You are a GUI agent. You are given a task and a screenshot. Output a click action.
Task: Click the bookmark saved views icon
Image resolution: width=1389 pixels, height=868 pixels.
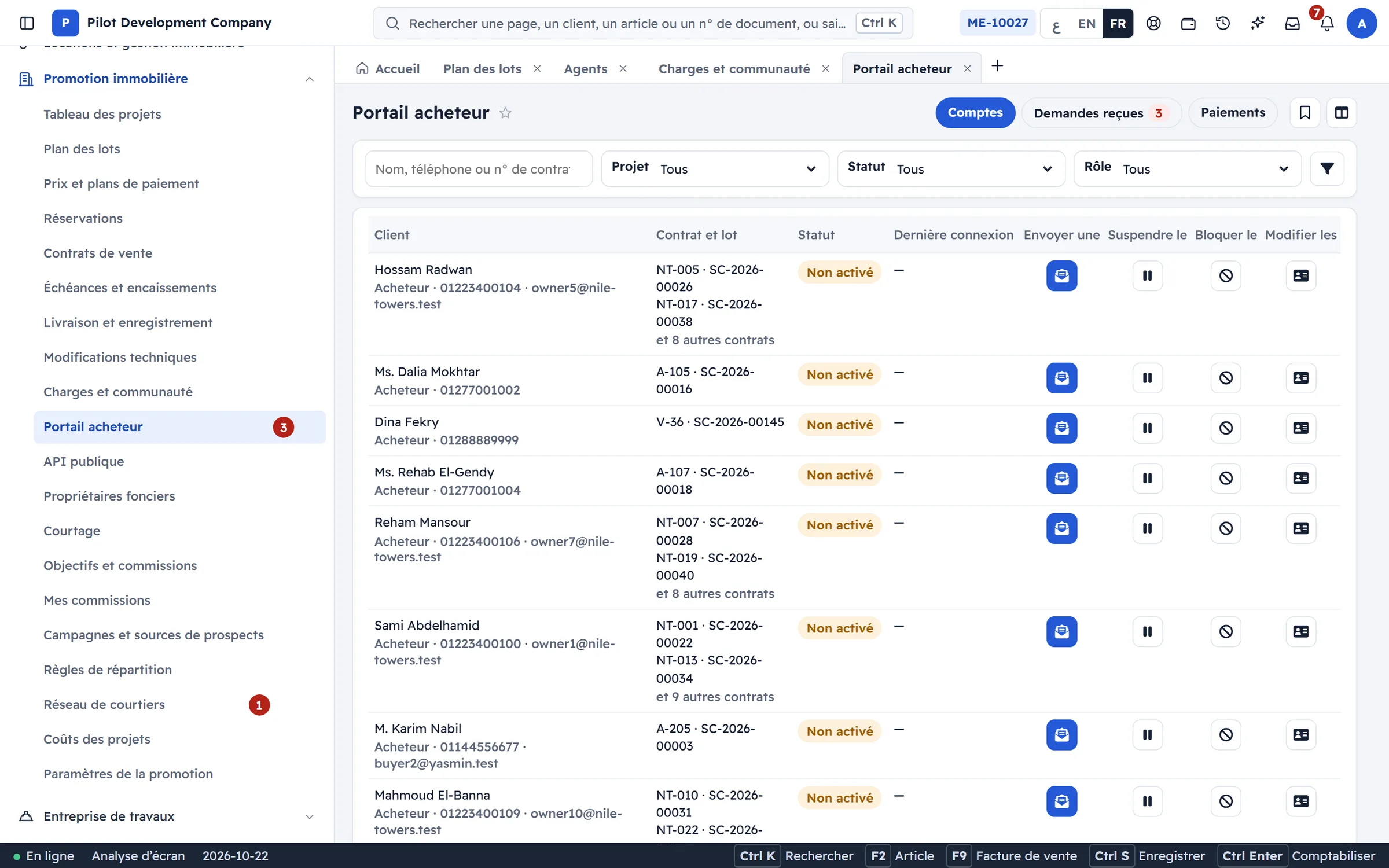tap(1305, 113)
